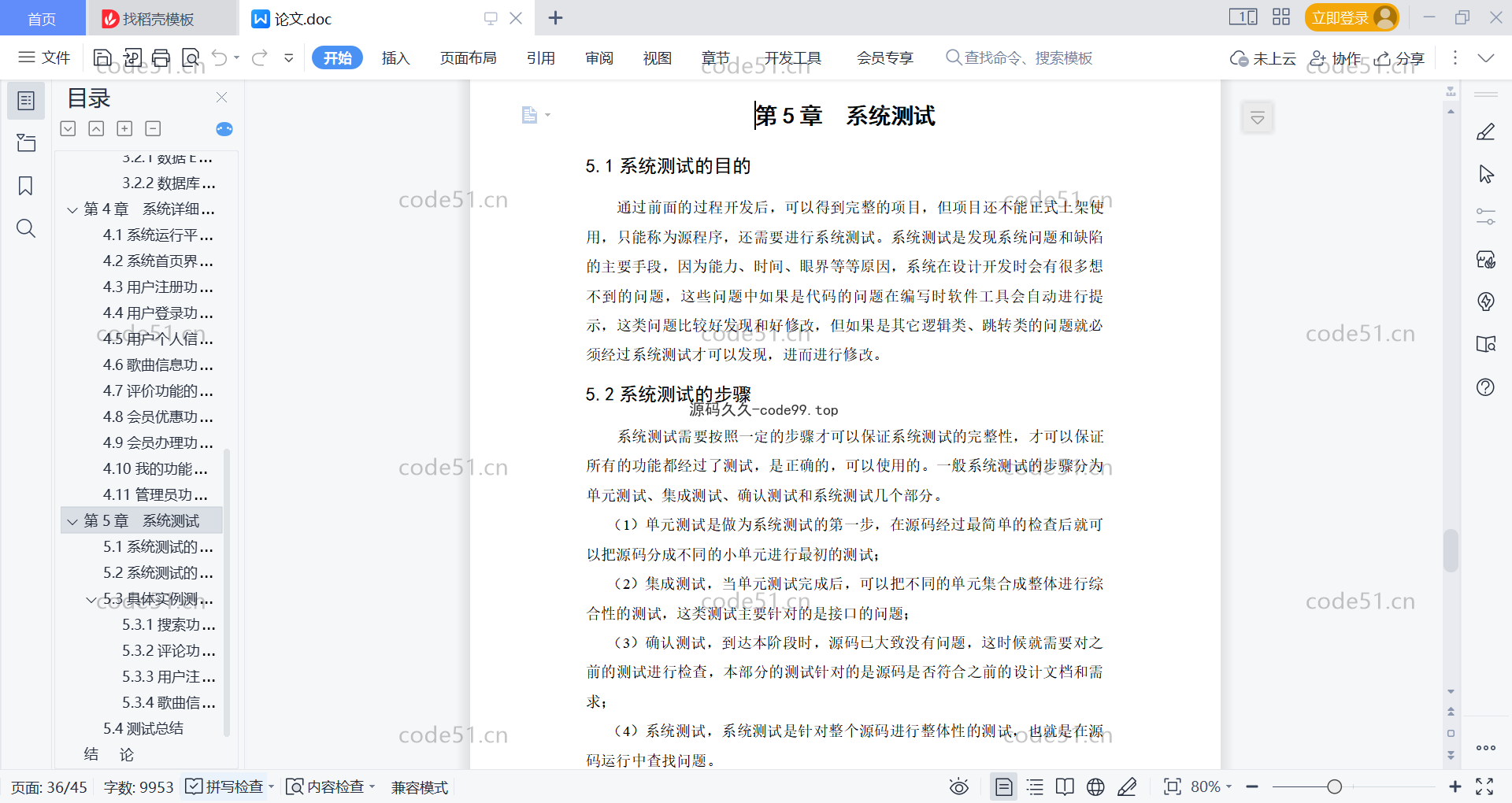Open the 80% zoom level dropdown

1211,786
